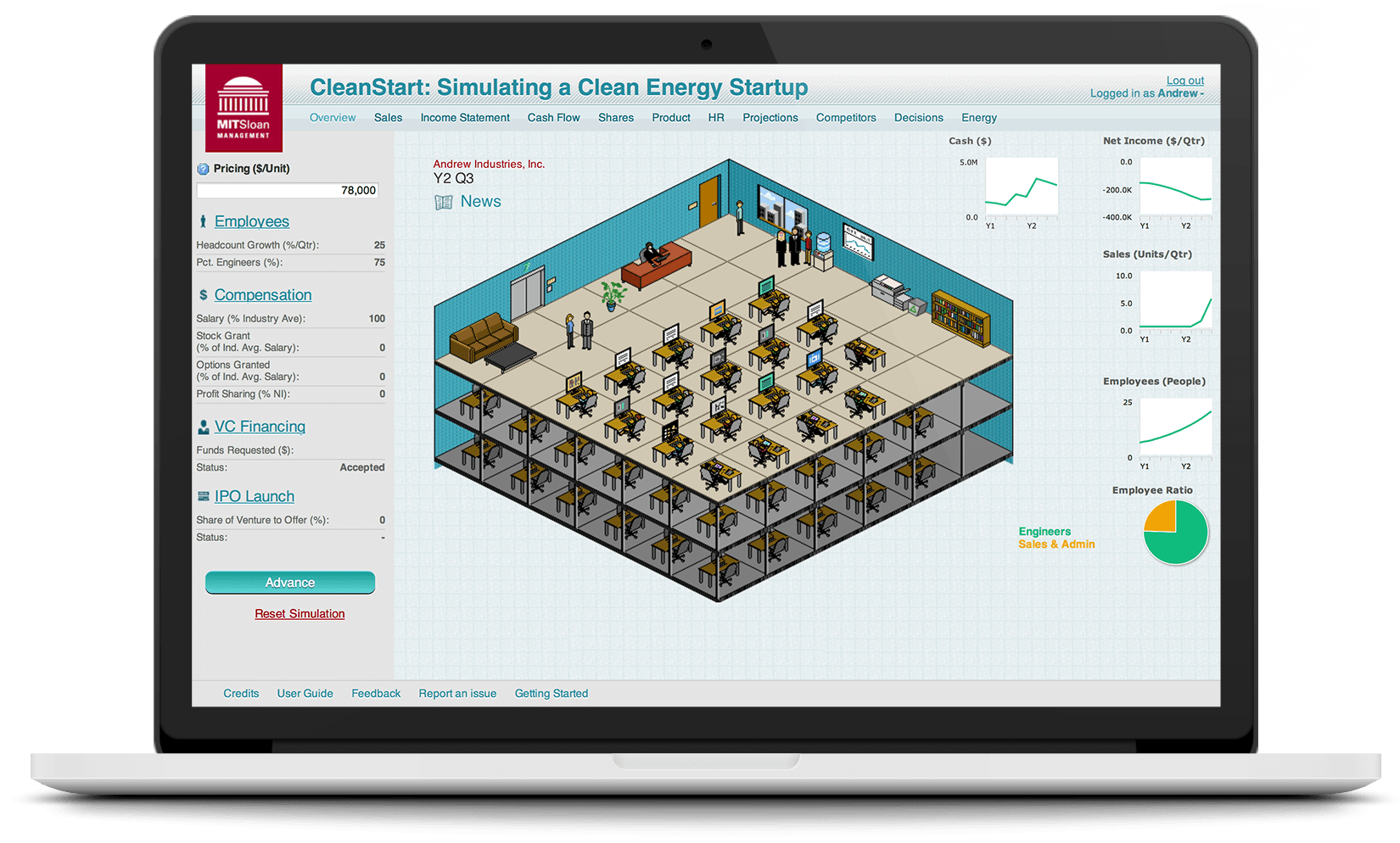Open the User Guide footer link

point(305,694)
